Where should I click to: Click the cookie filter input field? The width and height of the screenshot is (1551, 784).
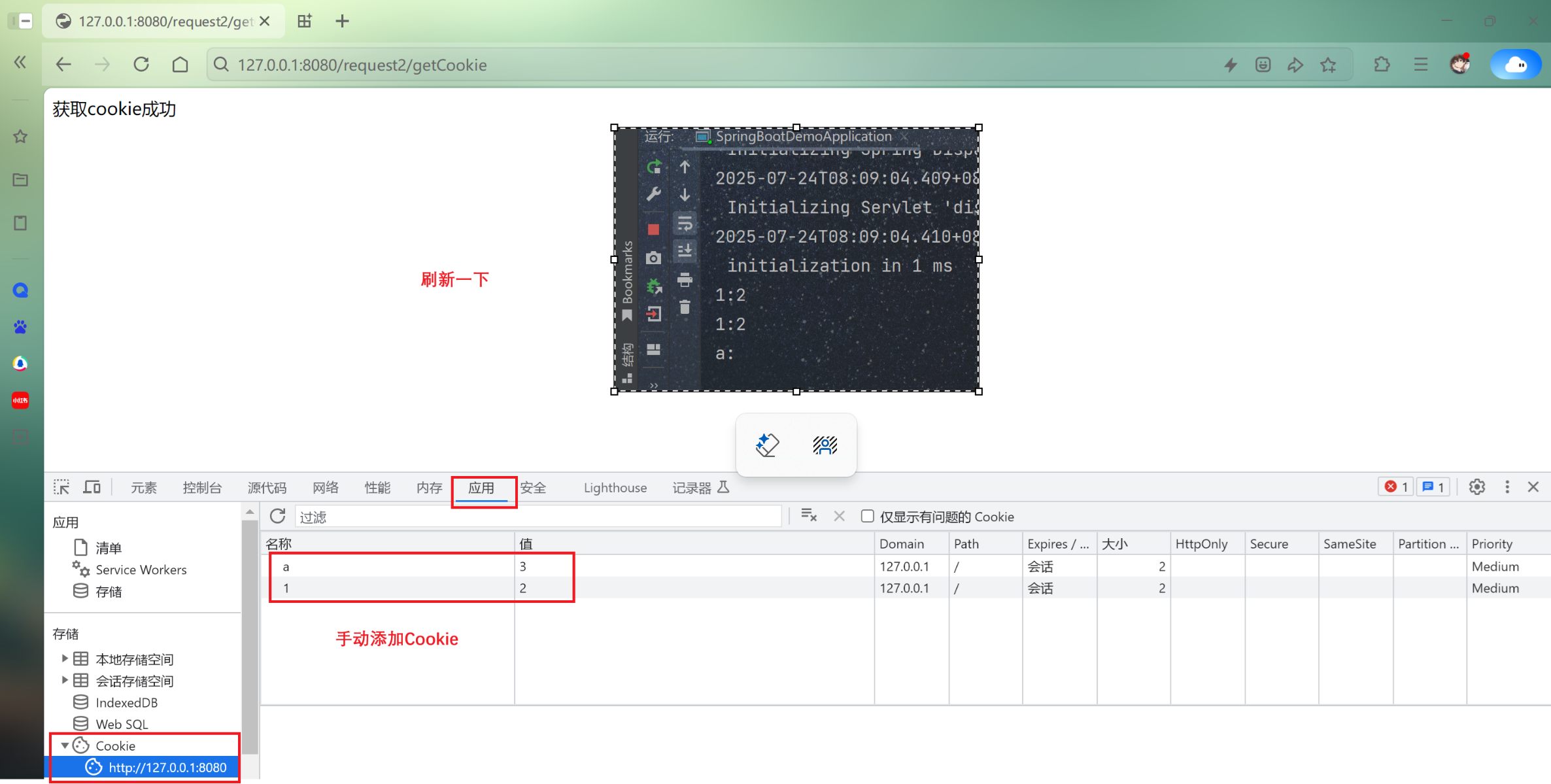coord(537,517)
